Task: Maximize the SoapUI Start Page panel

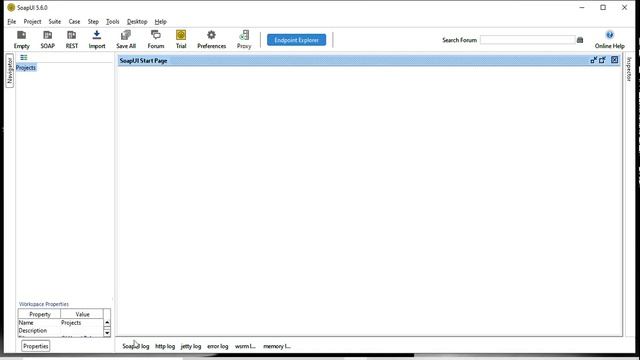Action: click(x=602, y=60)
